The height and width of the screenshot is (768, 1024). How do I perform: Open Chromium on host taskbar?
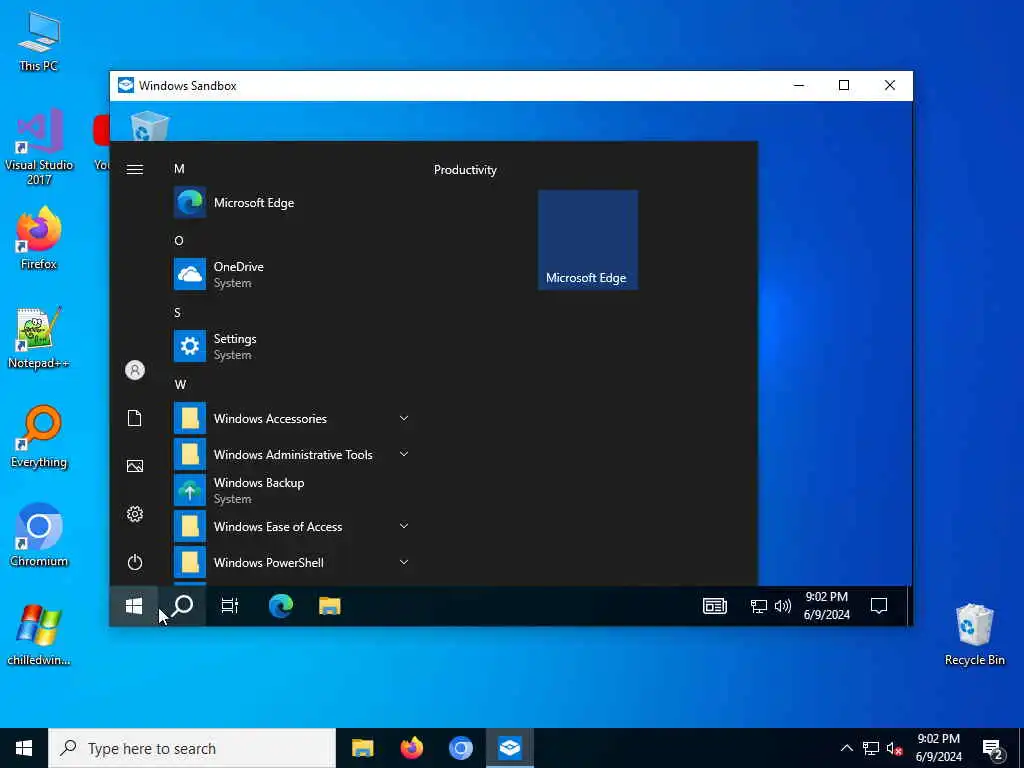461,748
